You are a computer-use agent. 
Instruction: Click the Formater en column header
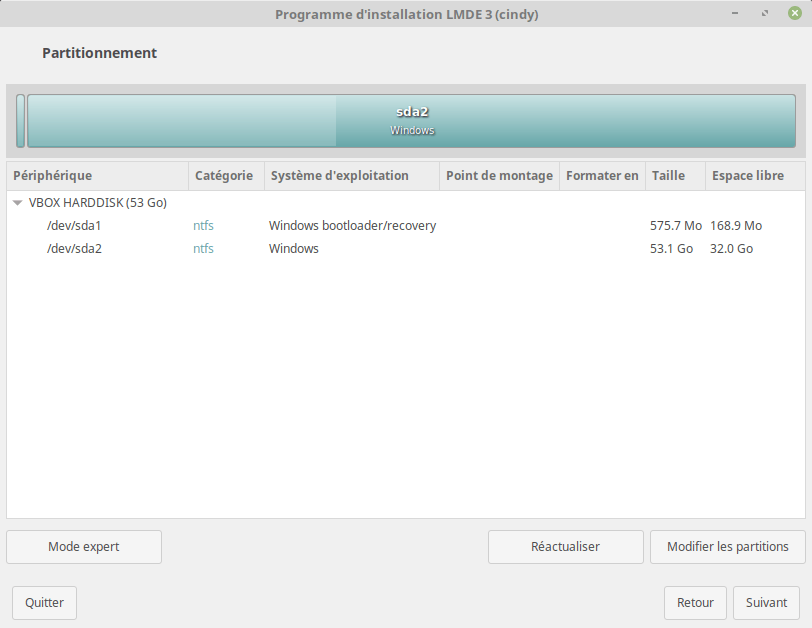(602, 176)
